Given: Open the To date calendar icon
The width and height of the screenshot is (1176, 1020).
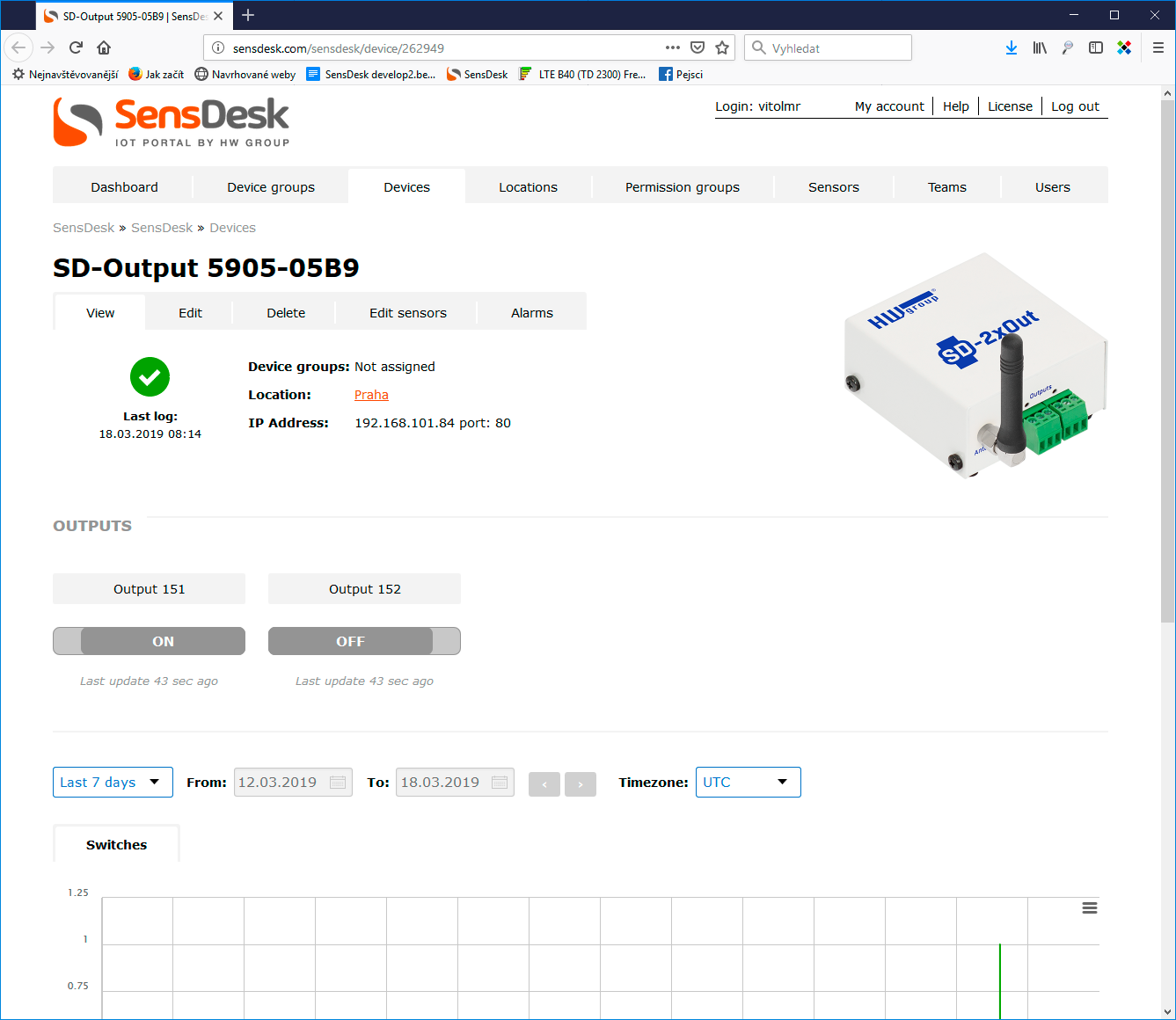Looking at the screenshot, I should [x=500, y=783].
